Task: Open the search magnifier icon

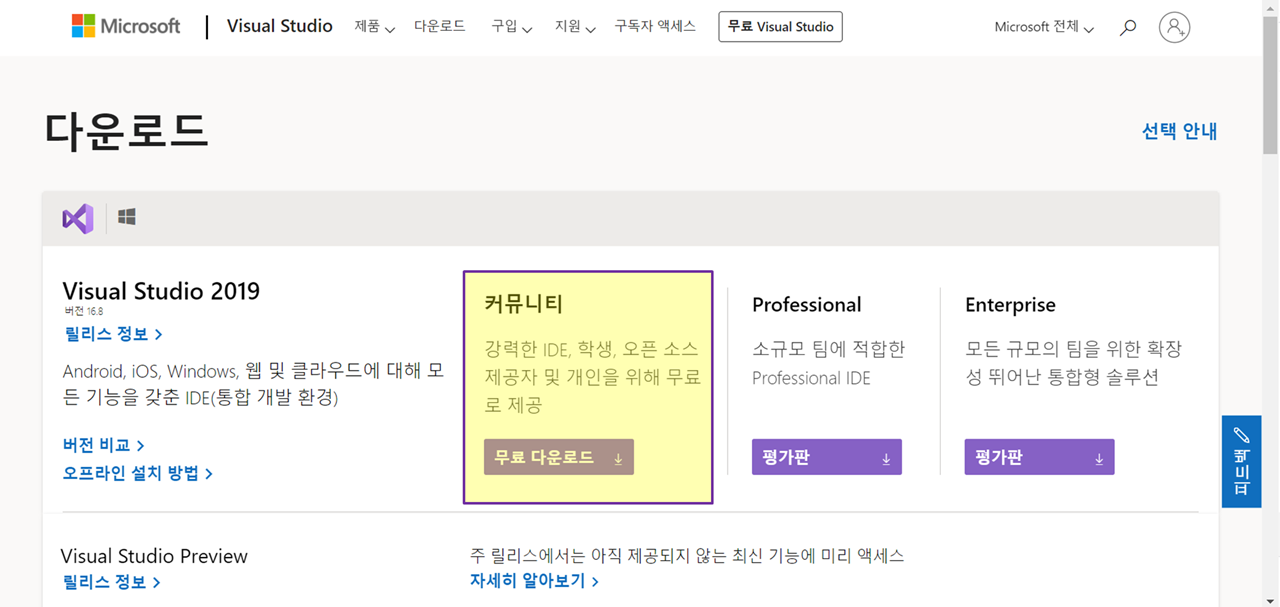Action: [1128, 28]
